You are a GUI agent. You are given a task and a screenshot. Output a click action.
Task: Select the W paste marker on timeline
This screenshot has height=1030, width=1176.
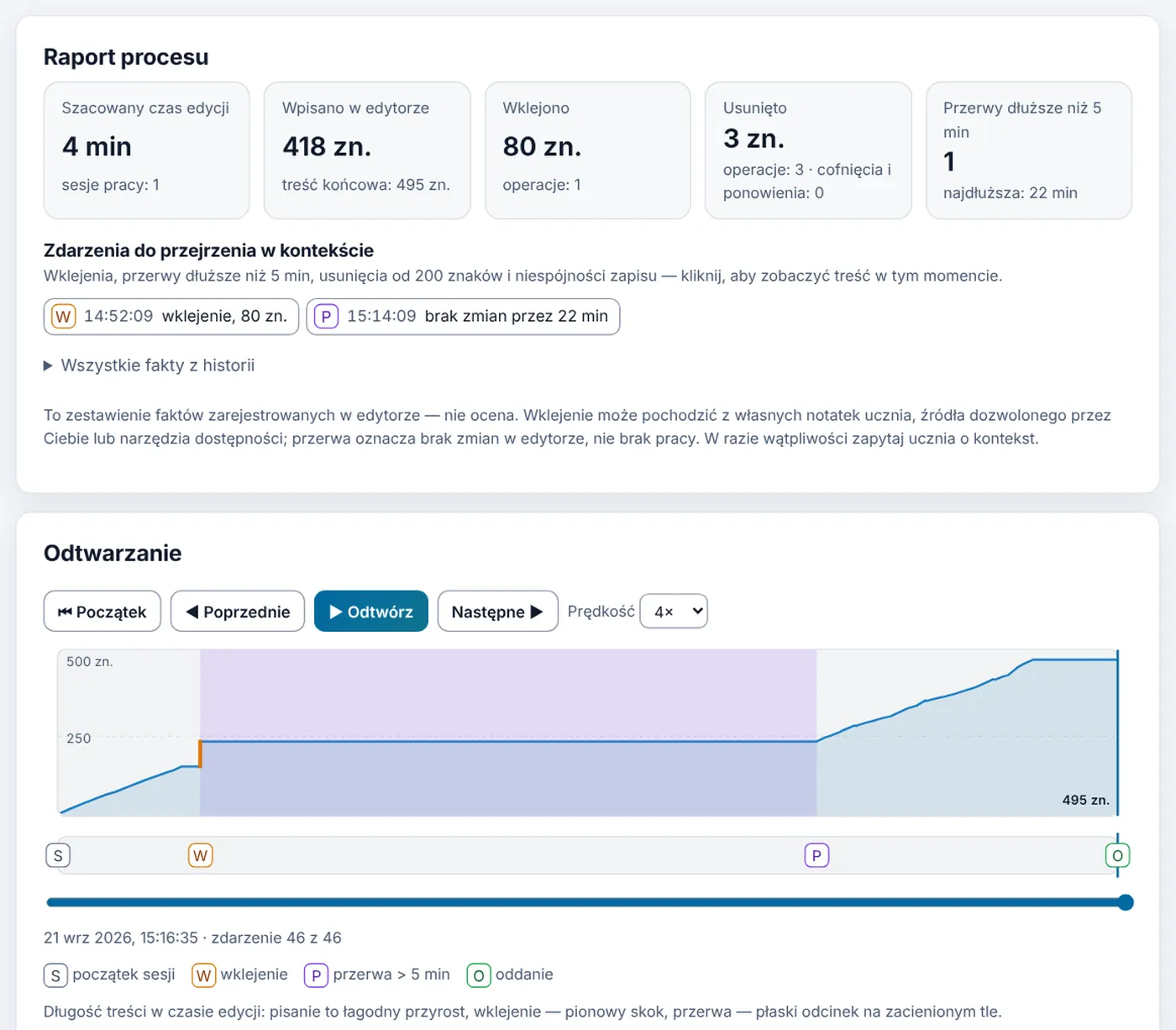point(200,855)
